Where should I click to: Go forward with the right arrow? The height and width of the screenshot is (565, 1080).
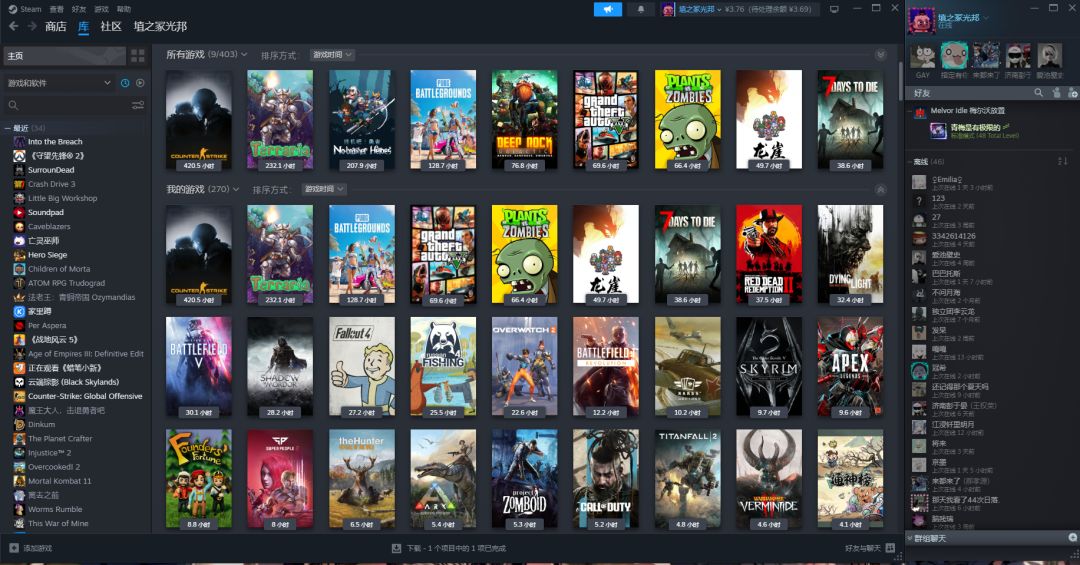pyautogui.click(x=32, y=26)
